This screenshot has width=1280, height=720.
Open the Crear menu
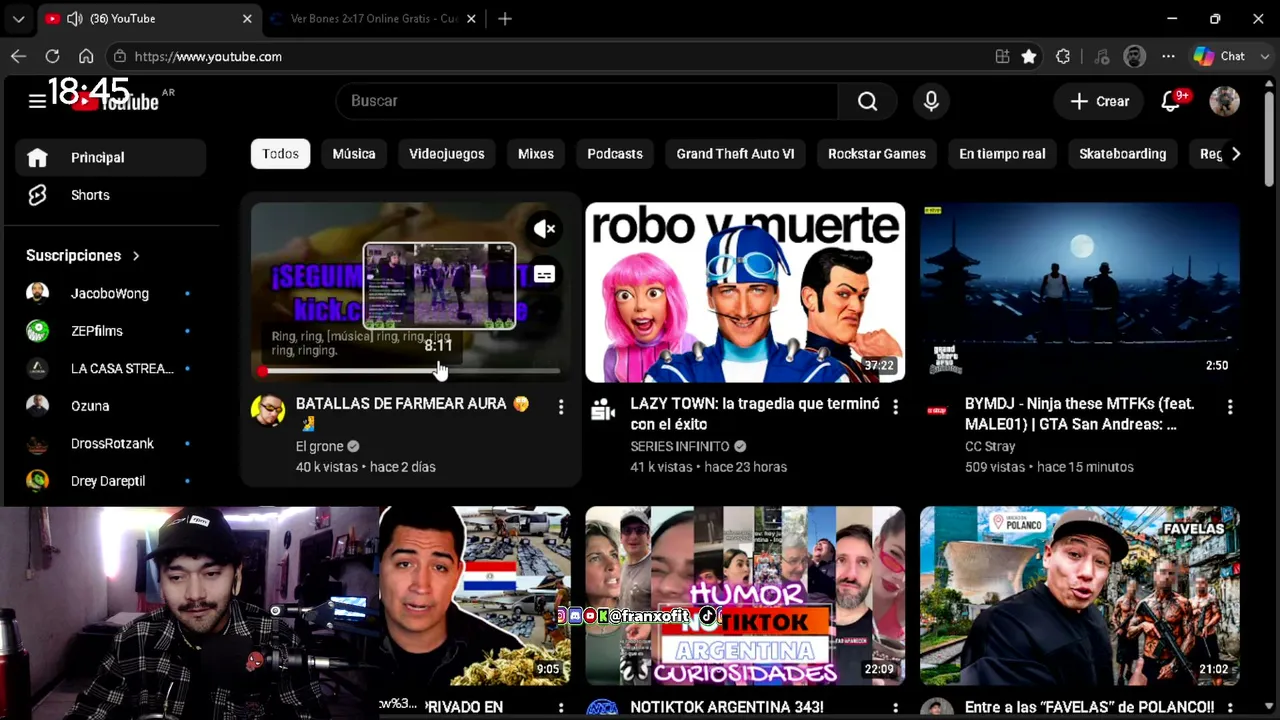coord(1099,101)
